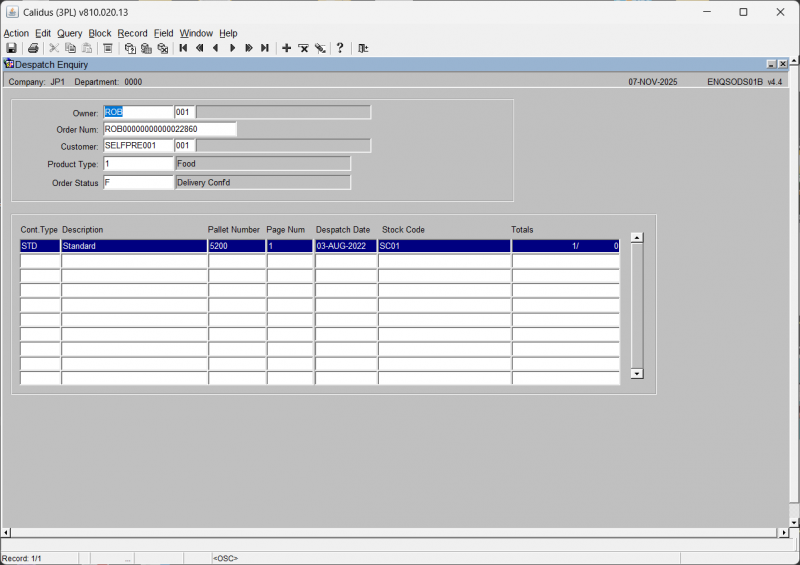Click the Customer field with SELFPRE001
800x565 pixels.
138,146
